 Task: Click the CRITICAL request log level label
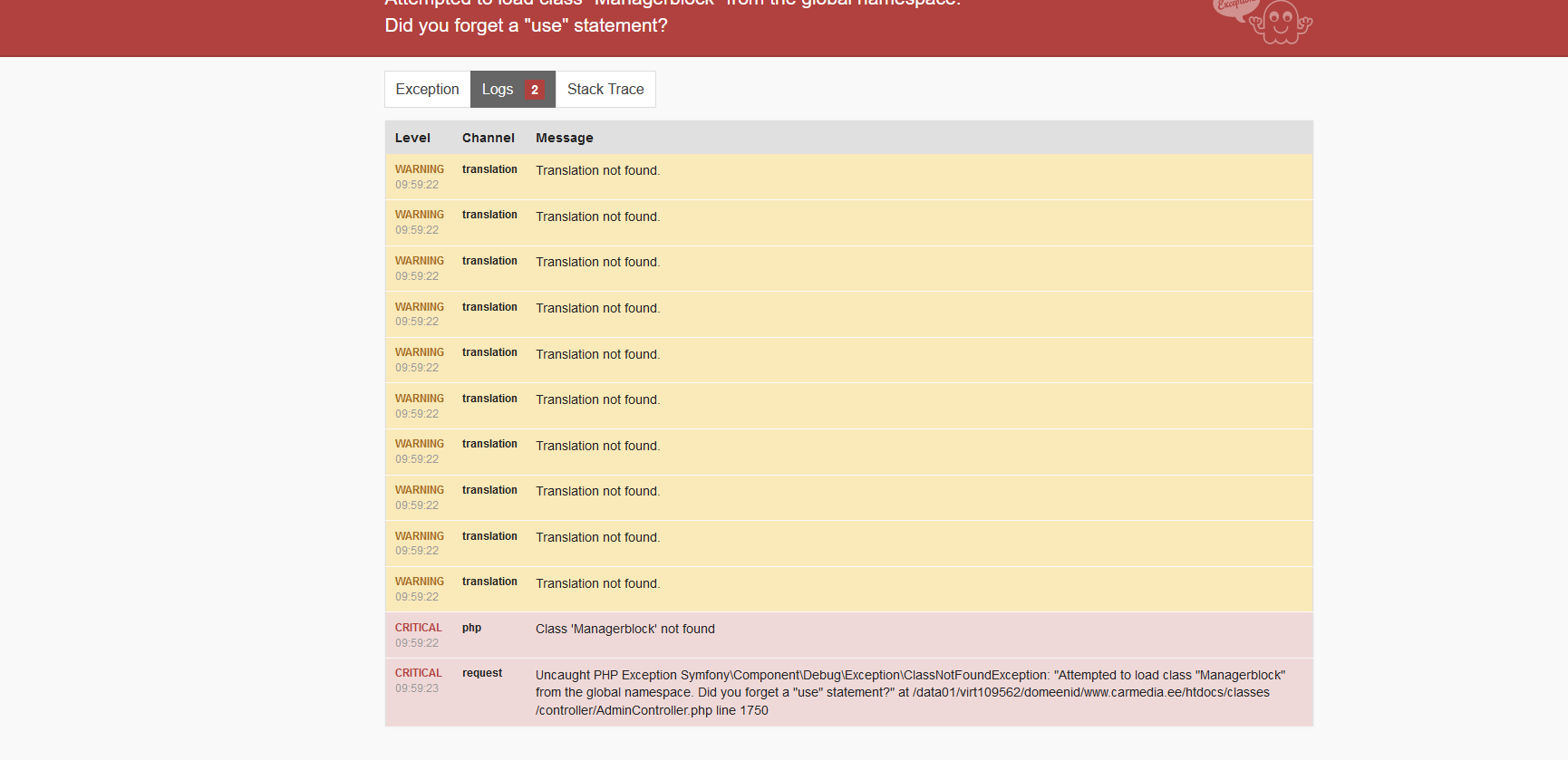418,673
